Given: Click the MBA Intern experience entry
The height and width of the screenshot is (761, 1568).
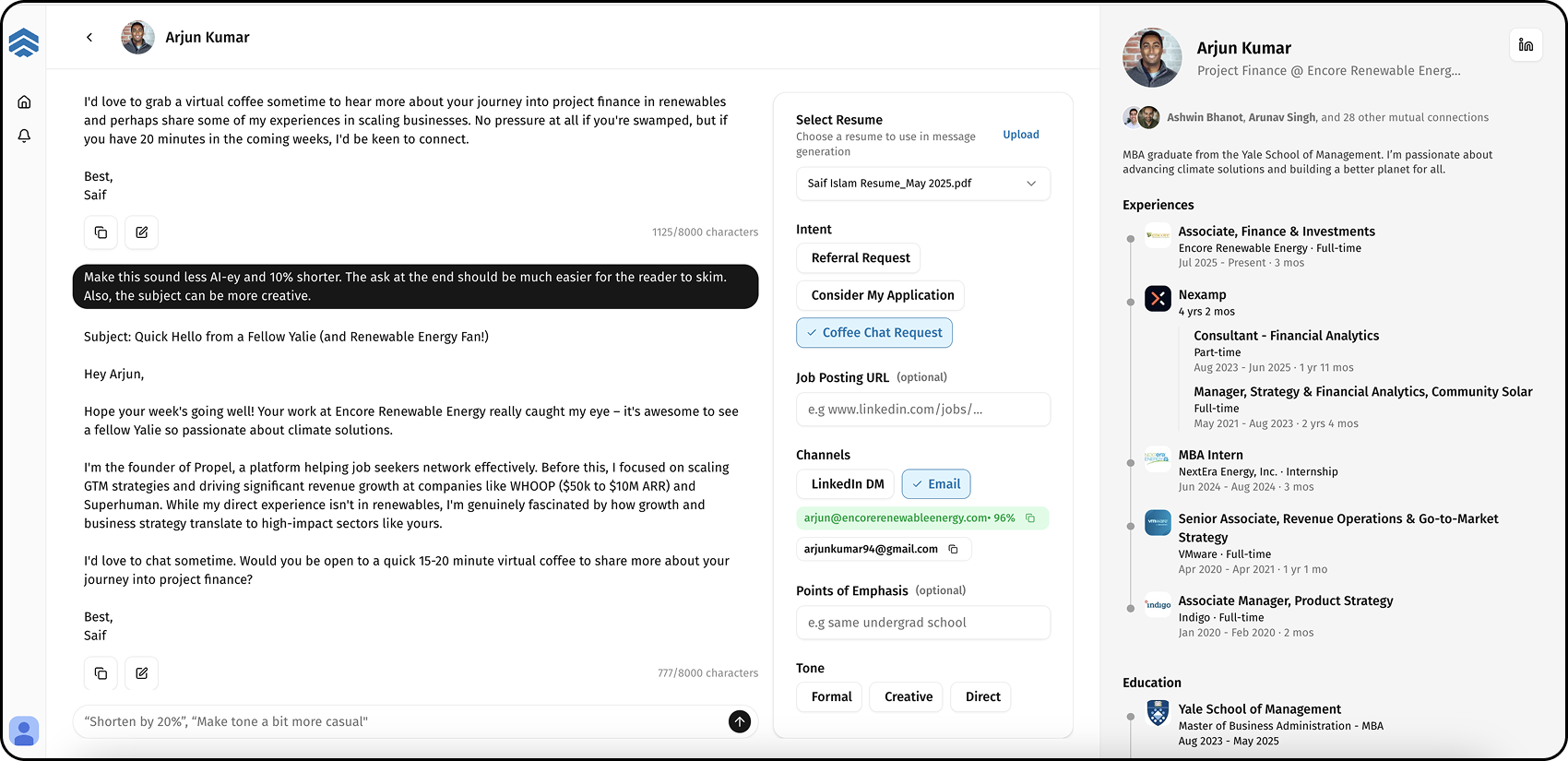Looking at the screenshot, I should 1211,455.
